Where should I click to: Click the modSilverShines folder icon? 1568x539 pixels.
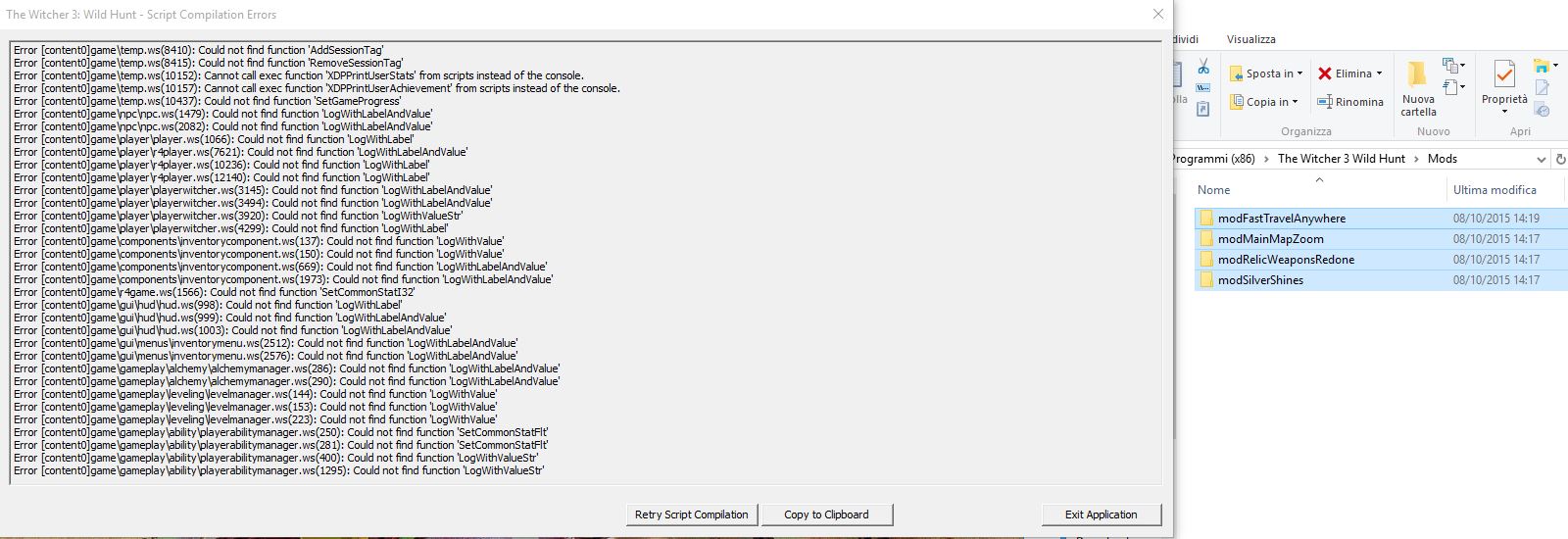pos(1206,280)
